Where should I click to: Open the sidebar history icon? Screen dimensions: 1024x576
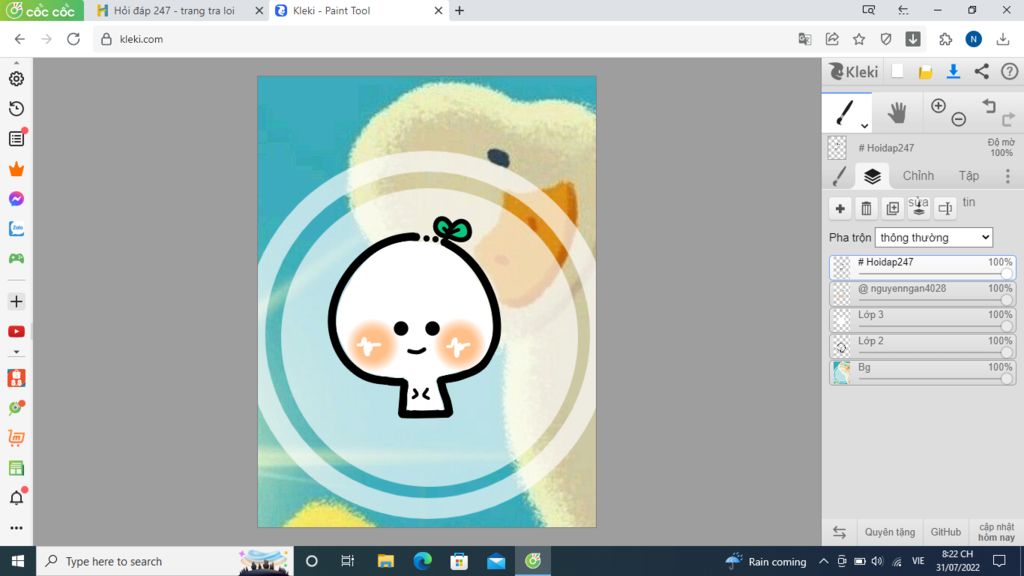pyautogui.click(x=16, y=108)
